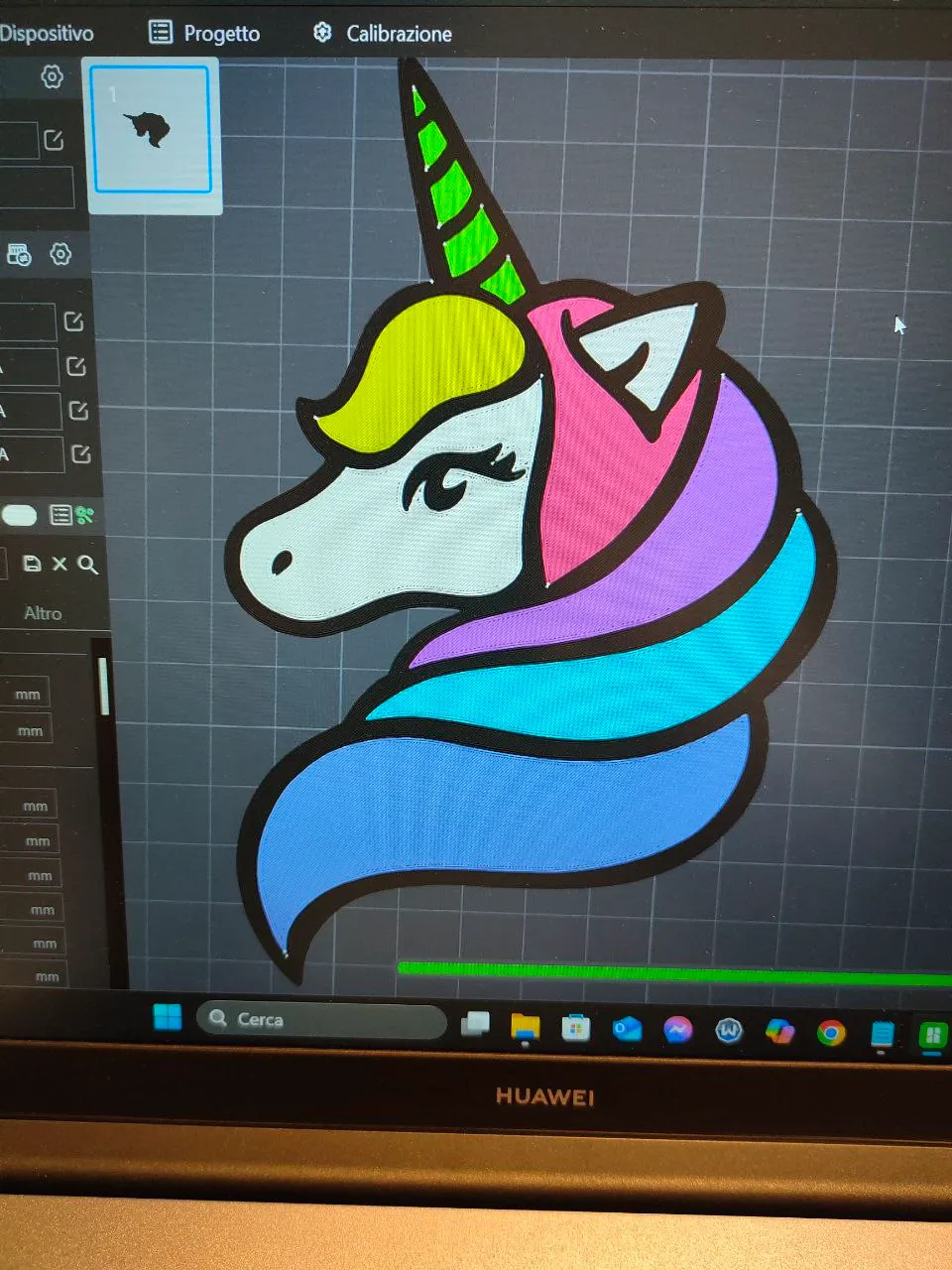
Task: Open the Dispositivo menu
Action: pos(48,33)
